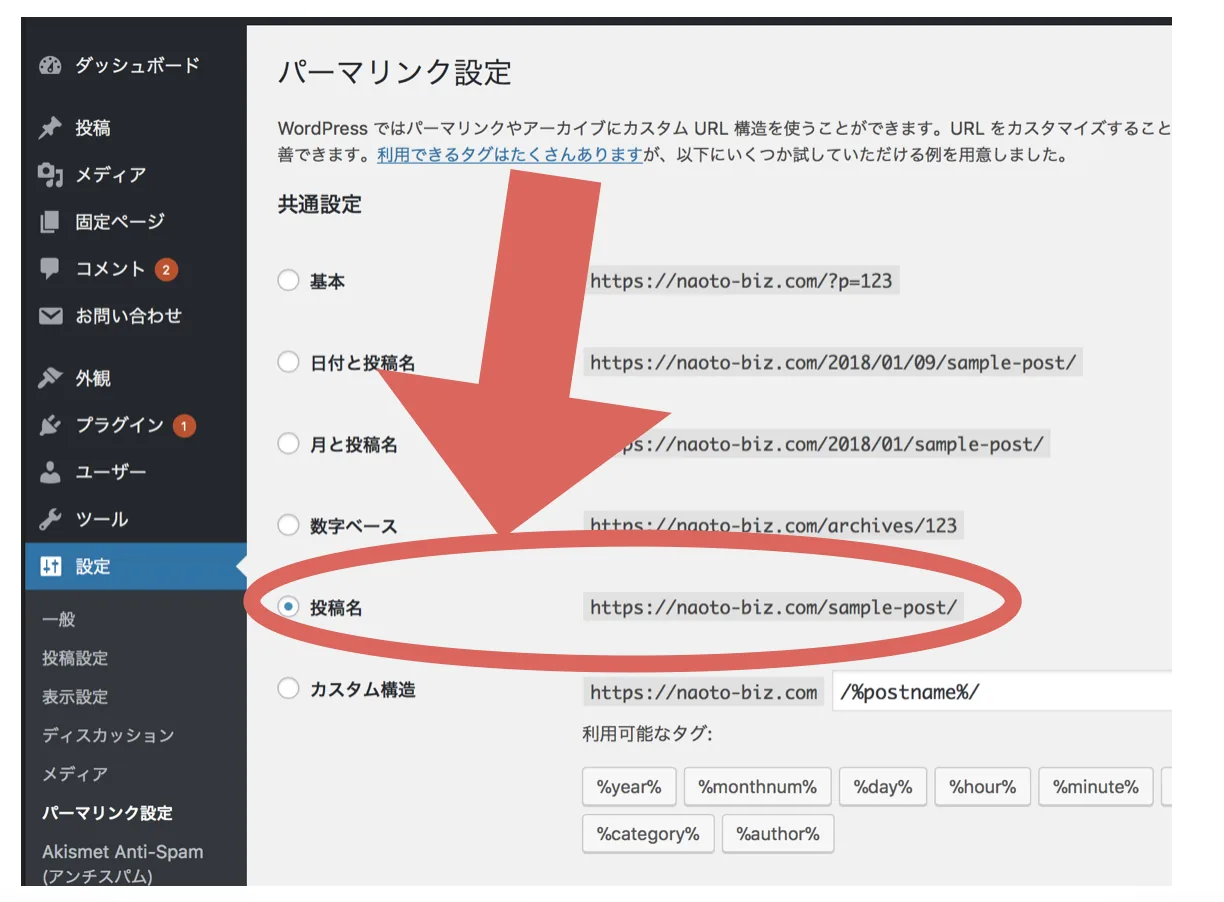Follow the 利用できるタグはたくさんあります link
1224x902 pixels.
pos(510,155)
